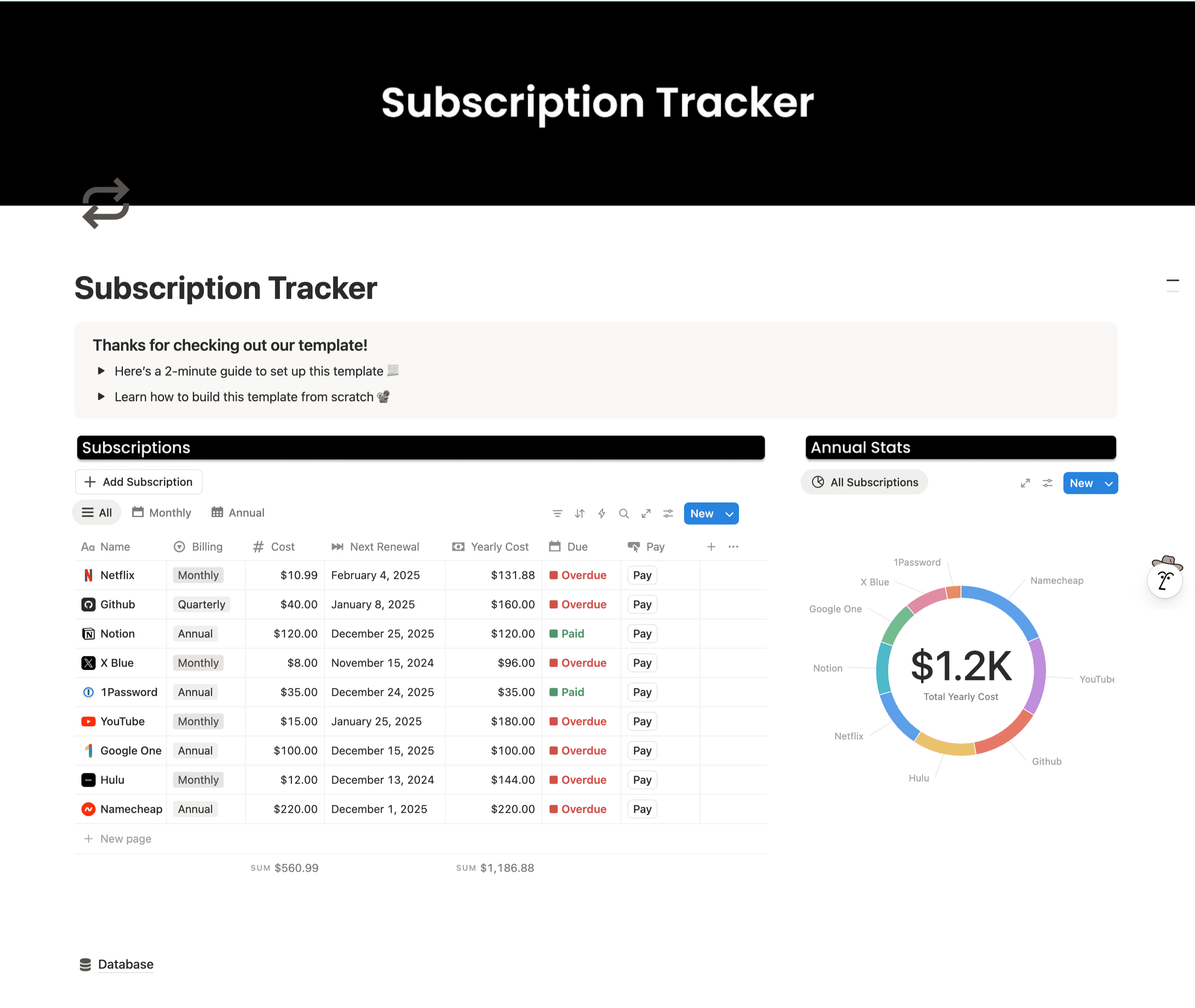
Task: Open automations via lightning bolt icon
Action: (602, 514)
